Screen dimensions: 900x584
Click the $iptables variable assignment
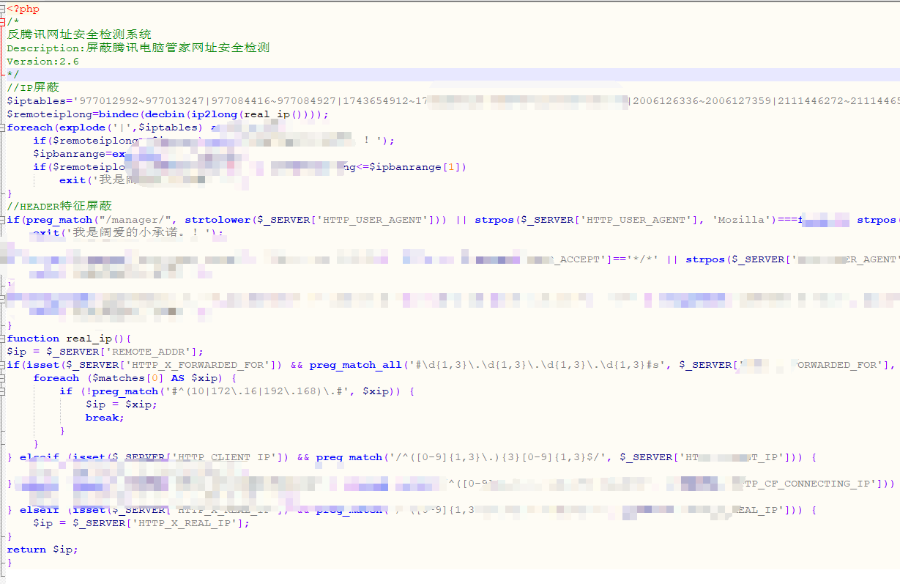[40, 101]
